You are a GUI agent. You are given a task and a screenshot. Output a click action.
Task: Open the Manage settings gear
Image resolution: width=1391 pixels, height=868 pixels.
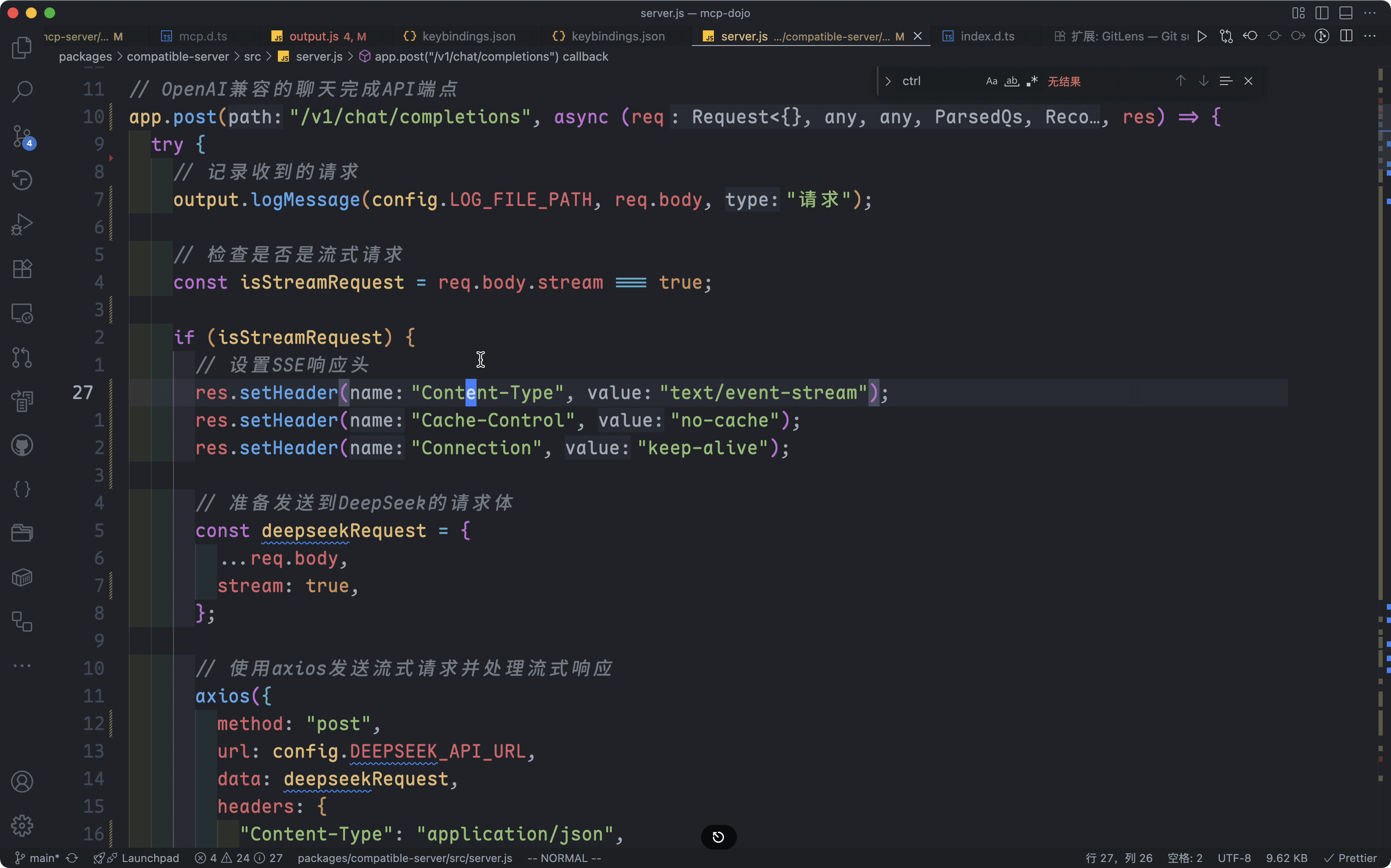(x=22, y=826)
